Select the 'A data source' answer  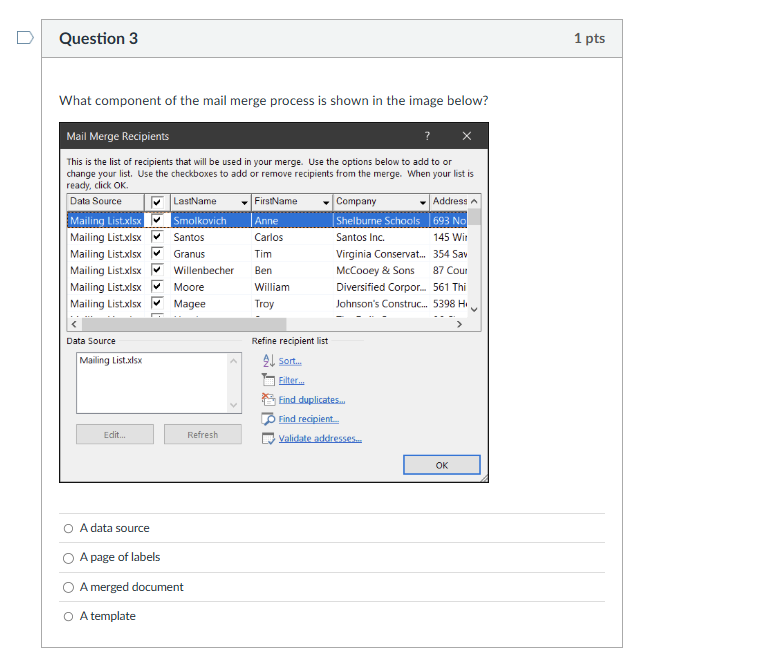pos(69,529)
